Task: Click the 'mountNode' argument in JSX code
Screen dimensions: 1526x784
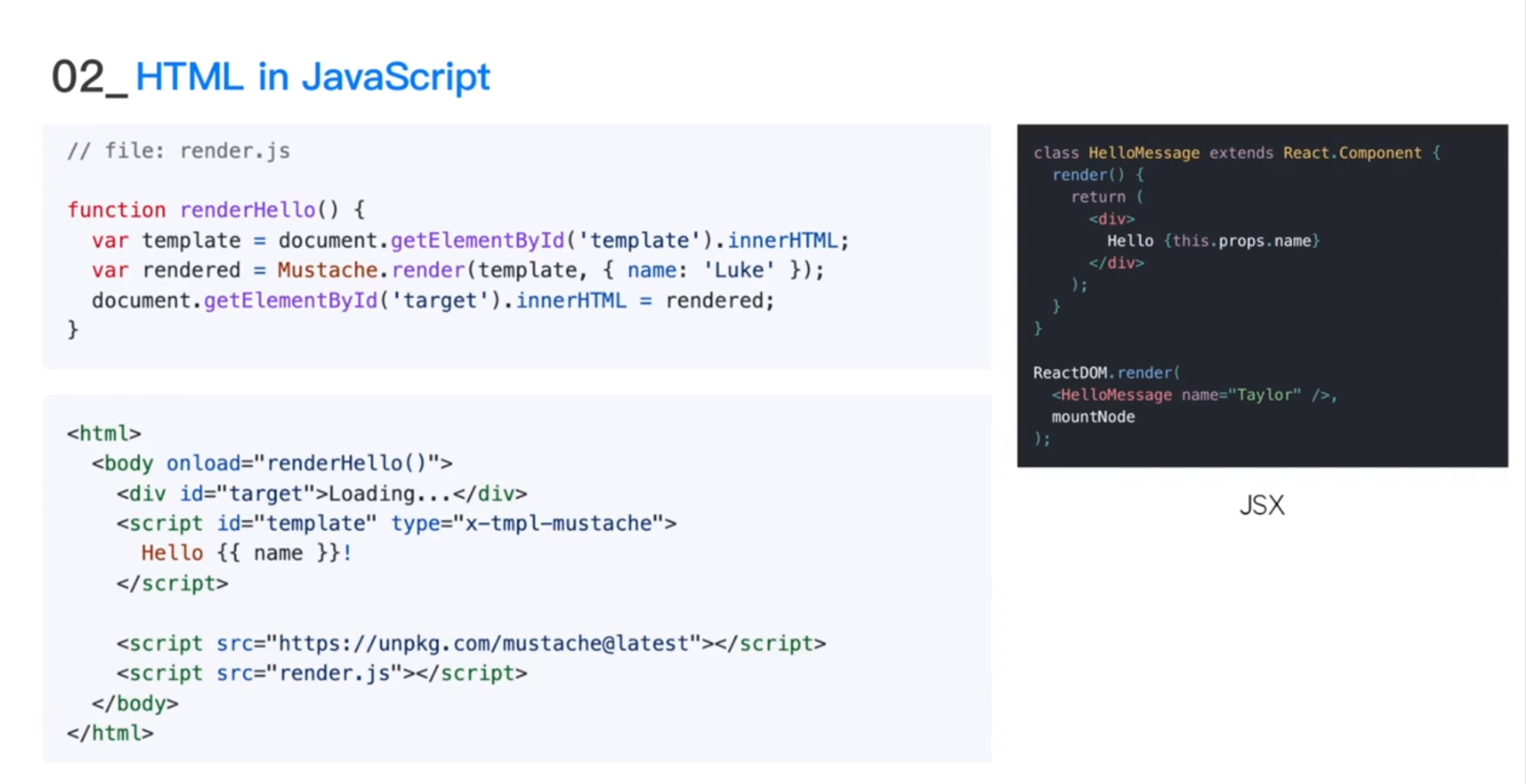Action: click(1093, 417)
